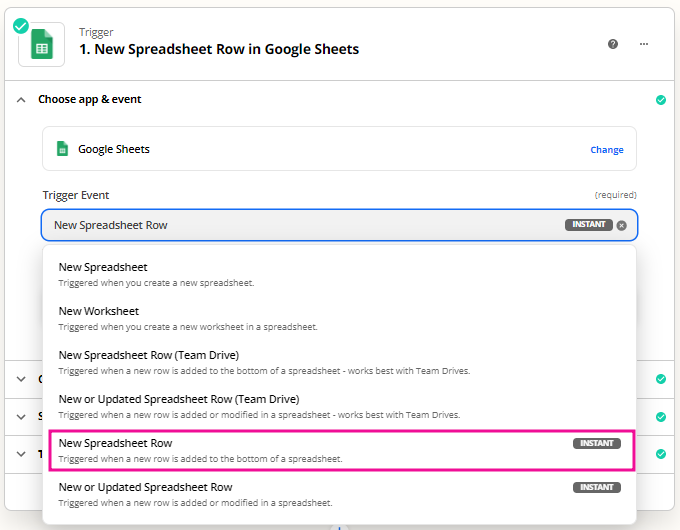The image size is (680, 530).
Task: Pick New Spreadsheet Row (Team Drive) option
Action: click(149, 355)
